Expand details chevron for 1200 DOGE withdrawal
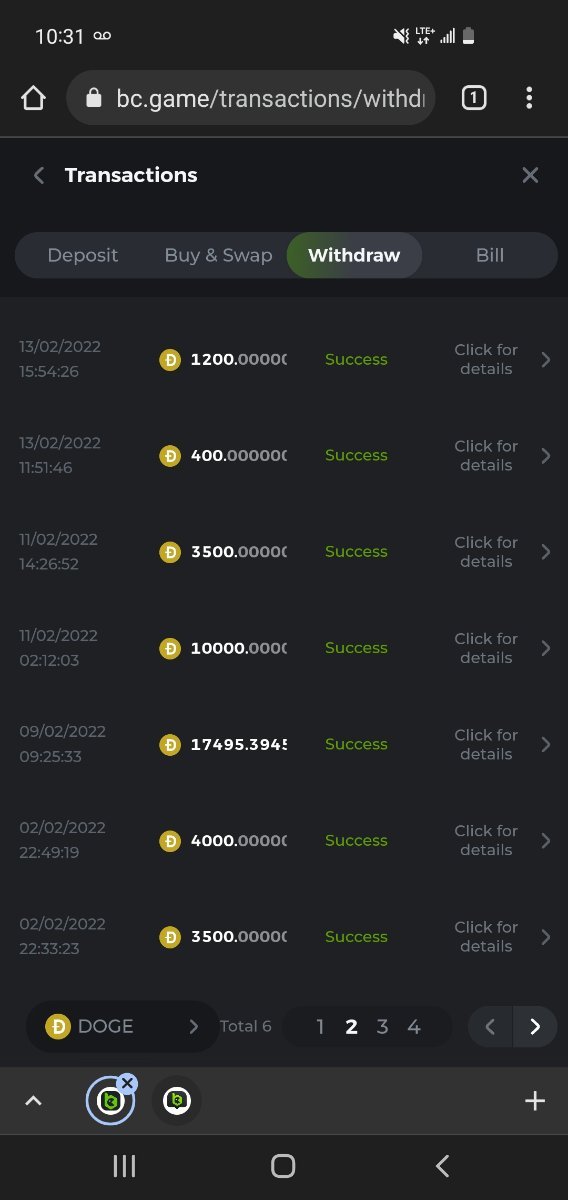 [x=546, y=360]
